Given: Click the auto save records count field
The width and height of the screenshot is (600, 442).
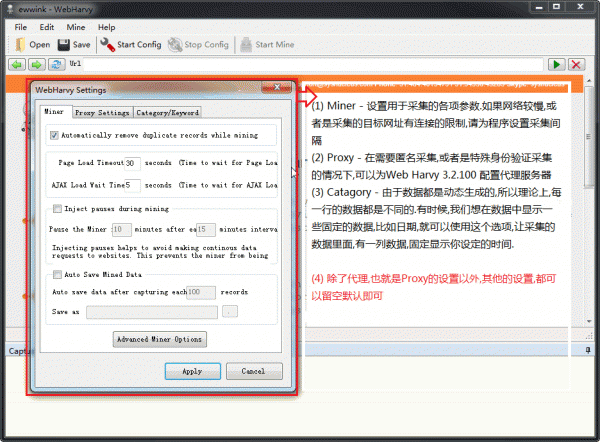Looking at the screenshot, I should pyautogui.click(x=201, y=292).
